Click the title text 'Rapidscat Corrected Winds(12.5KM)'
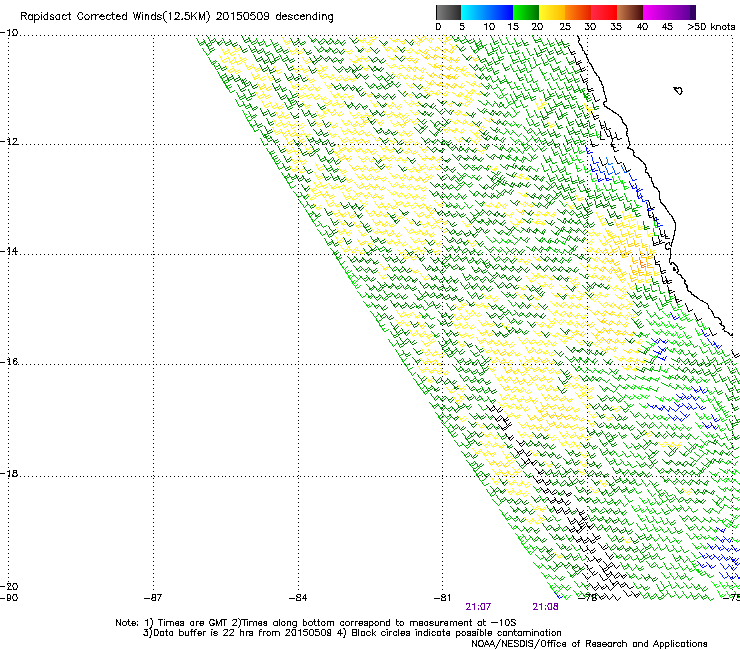The height and width of the screenshot is (650, 740). 115,17
